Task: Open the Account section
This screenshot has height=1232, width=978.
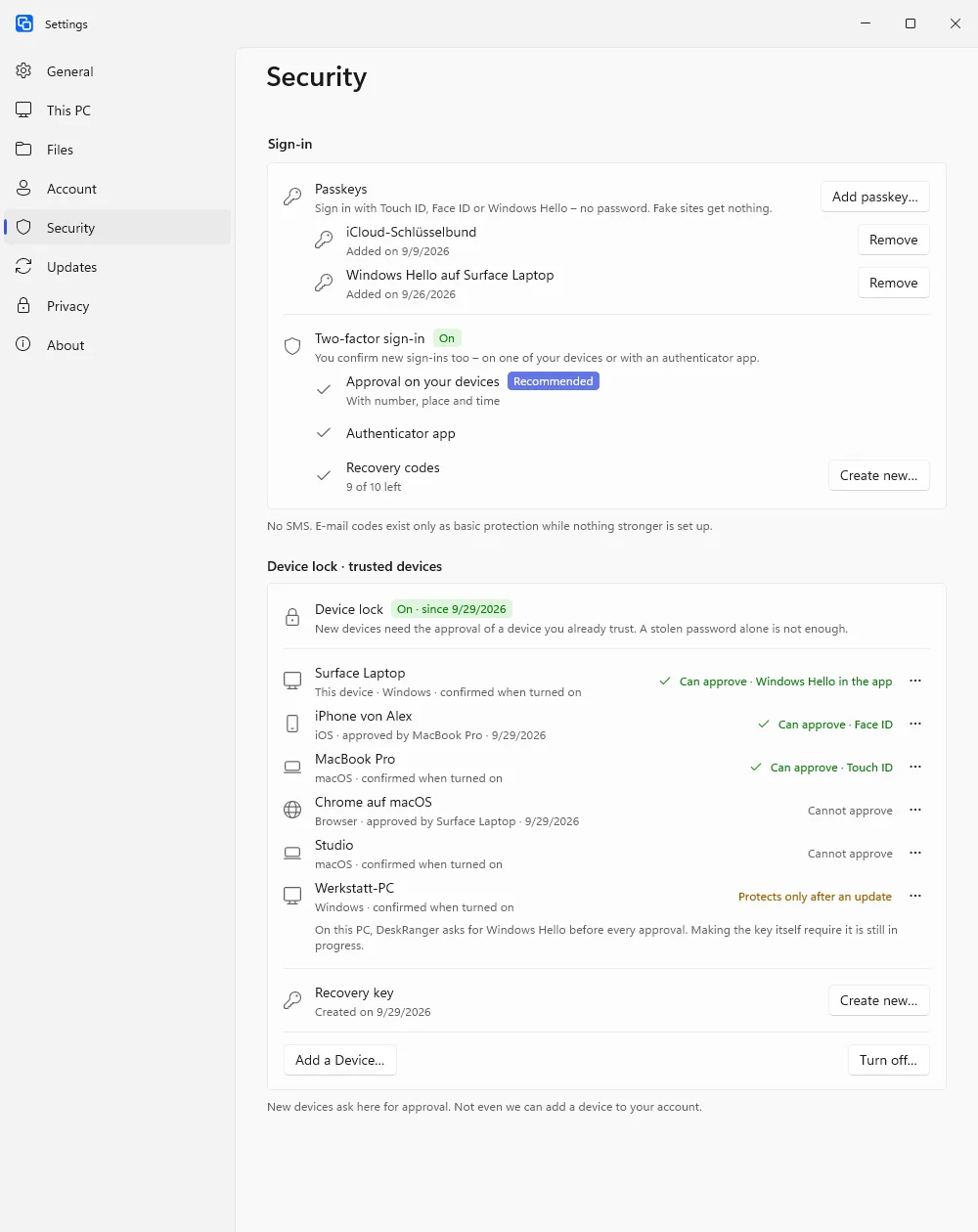Action: pyautogui.click(x=117, y=189)
